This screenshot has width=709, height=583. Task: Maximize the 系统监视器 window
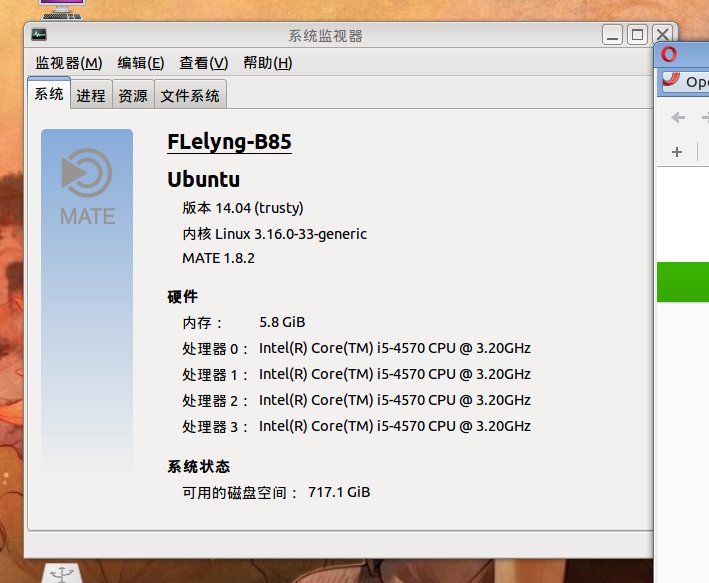point(637,35)
